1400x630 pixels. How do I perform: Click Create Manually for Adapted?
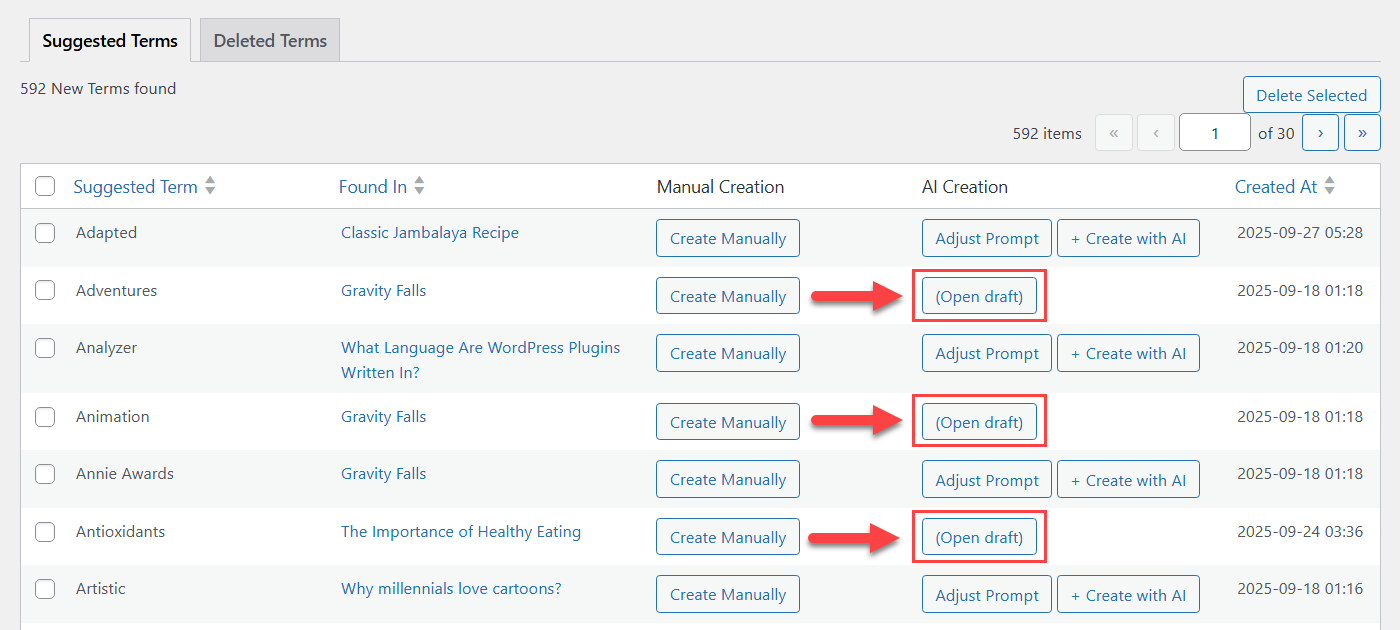(728, 238)
